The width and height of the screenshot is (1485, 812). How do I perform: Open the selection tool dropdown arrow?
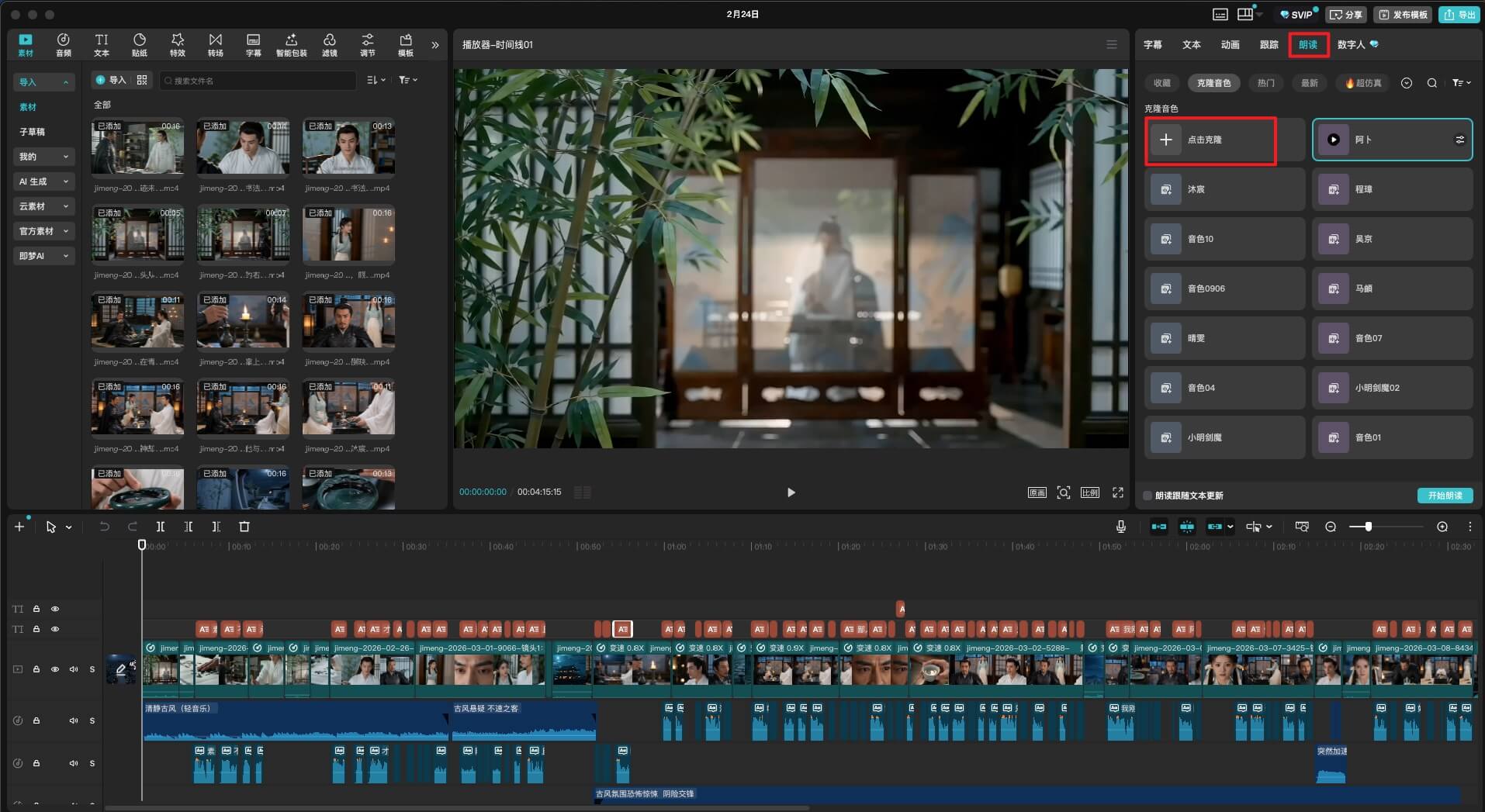coord(69,527)
